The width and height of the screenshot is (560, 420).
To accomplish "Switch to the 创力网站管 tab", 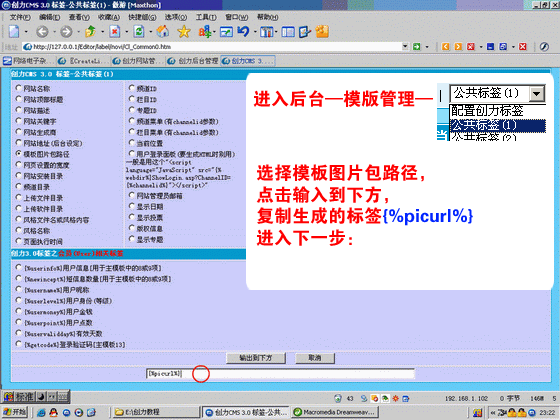I will coord(138,61).
